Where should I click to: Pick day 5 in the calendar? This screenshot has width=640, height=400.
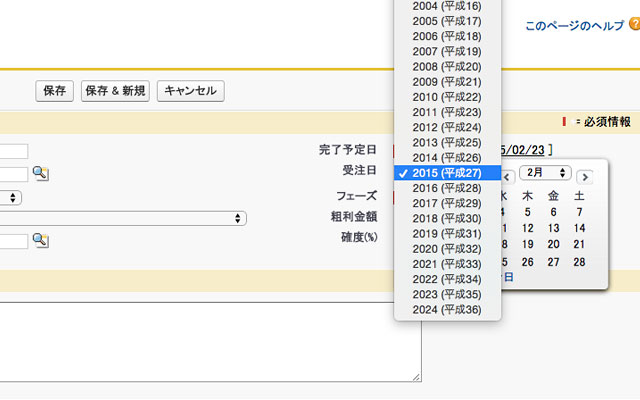point(528,212)
